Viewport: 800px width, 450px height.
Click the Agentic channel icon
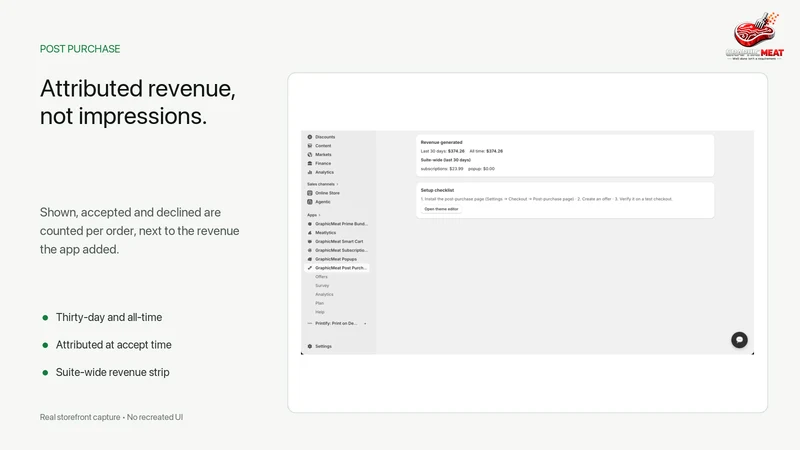point(310,202)
